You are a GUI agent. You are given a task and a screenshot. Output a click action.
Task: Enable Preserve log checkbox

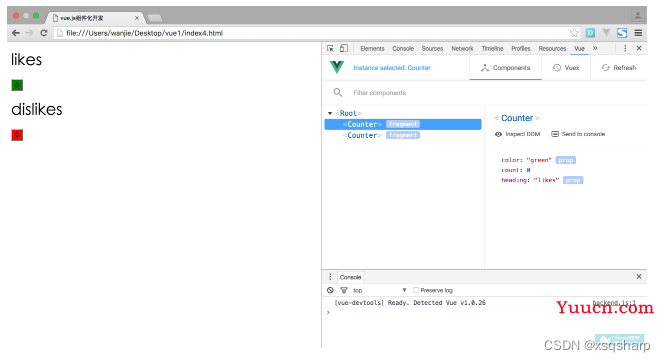(x=416, y=290)
